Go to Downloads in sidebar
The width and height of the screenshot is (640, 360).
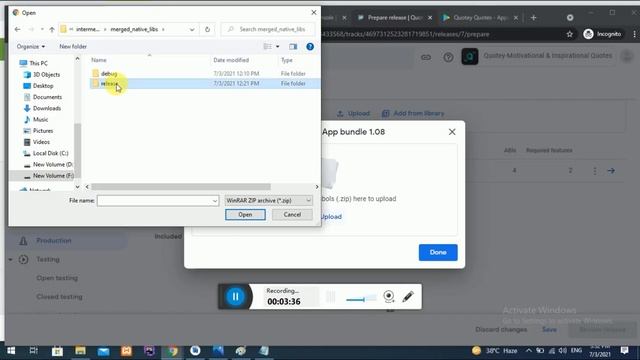[47, 108]
